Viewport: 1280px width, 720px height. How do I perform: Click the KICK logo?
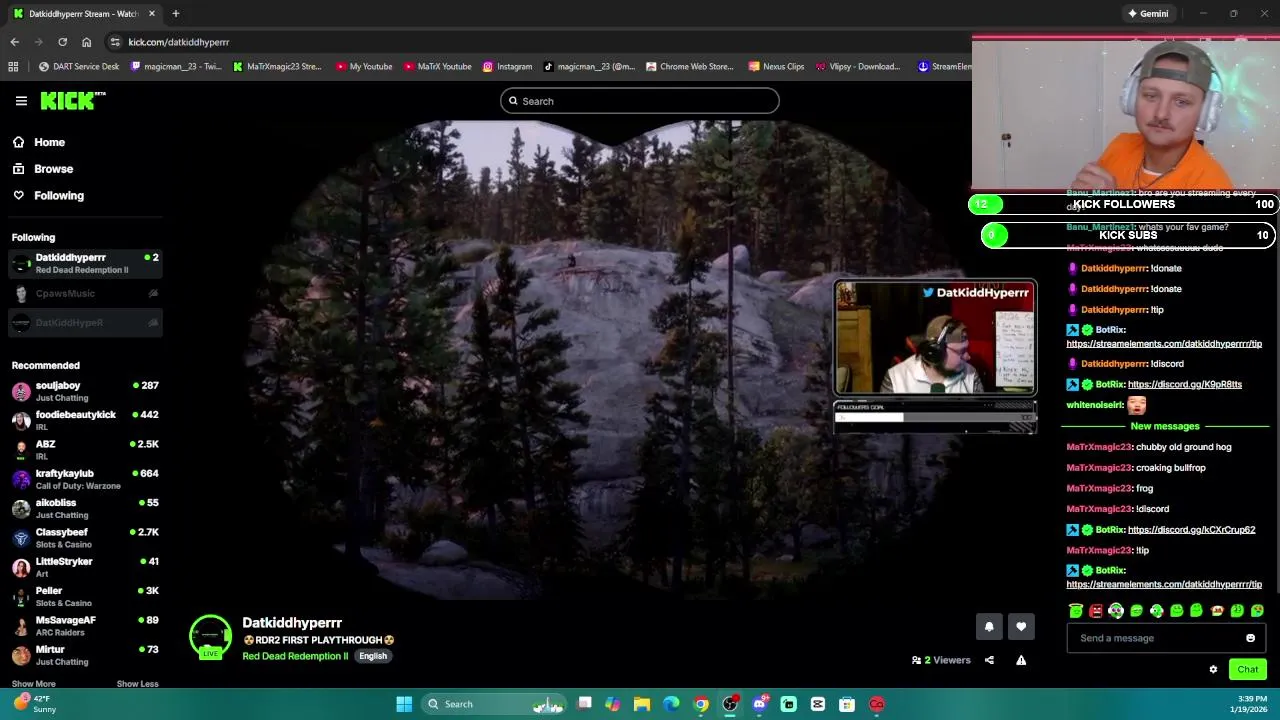(72, 100)
